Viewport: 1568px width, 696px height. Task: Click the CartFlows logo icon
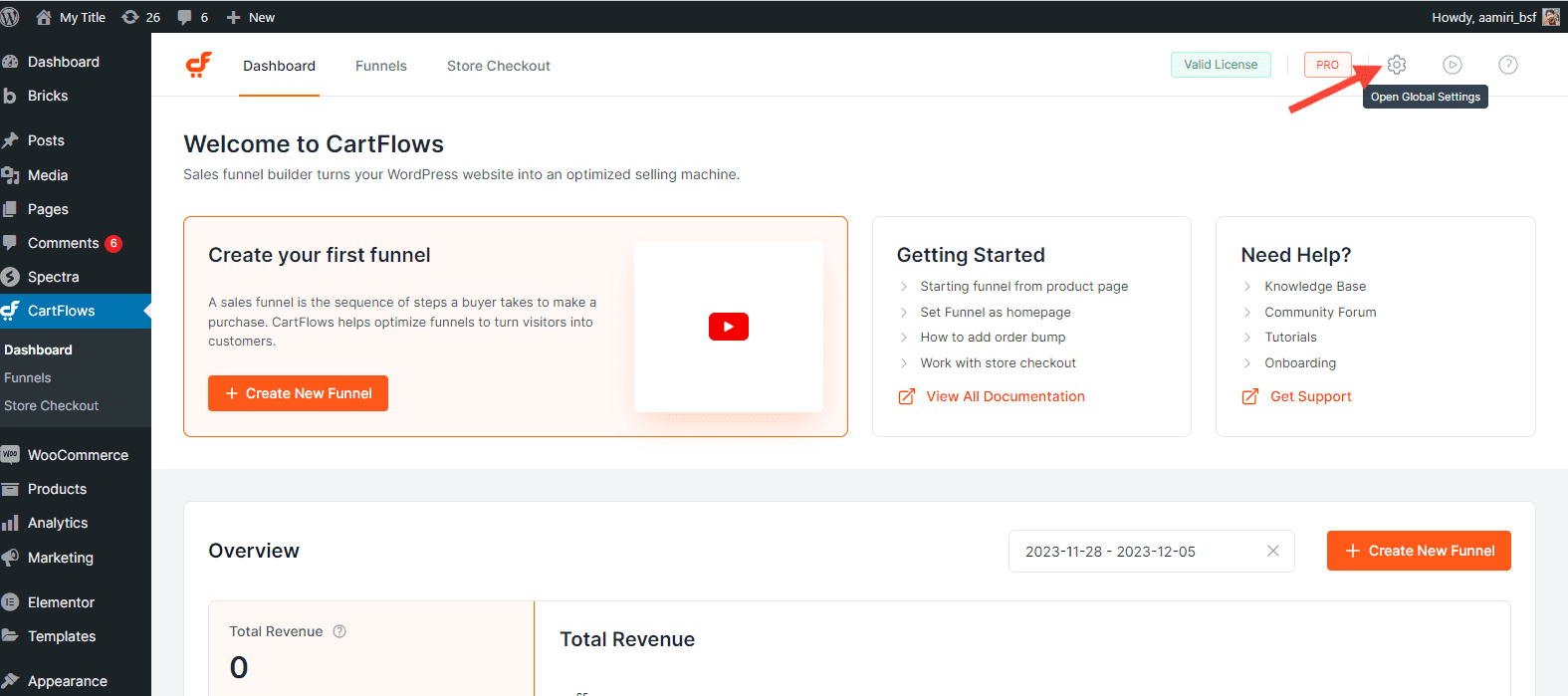click(x=199, y=65)
